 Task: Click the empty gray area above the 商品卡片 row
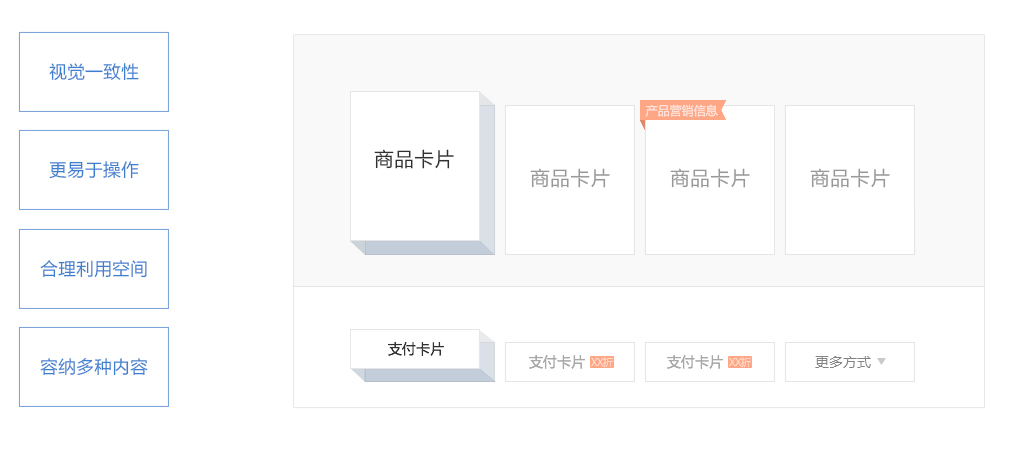[x=638, y=63]
